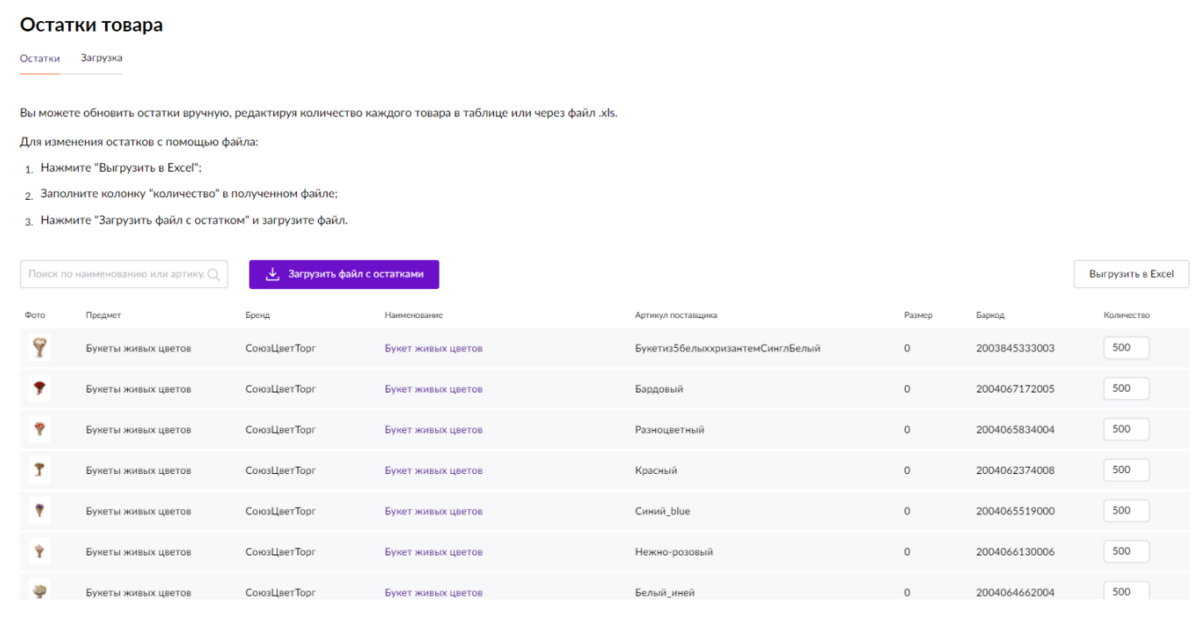Switch to the Загрузка tab
Screen dimensions: 1200x636
(x=101, y=58)
